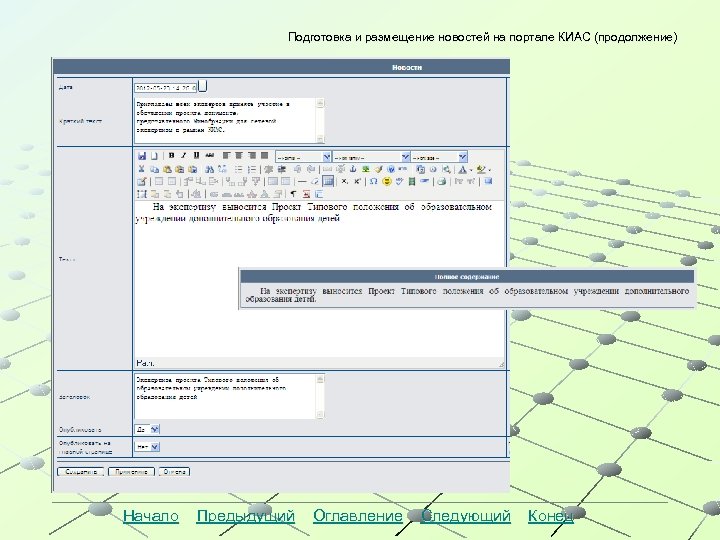The image size is (720, 540).
Task: Toggle bold formatting in the editor
Action: 171,155
